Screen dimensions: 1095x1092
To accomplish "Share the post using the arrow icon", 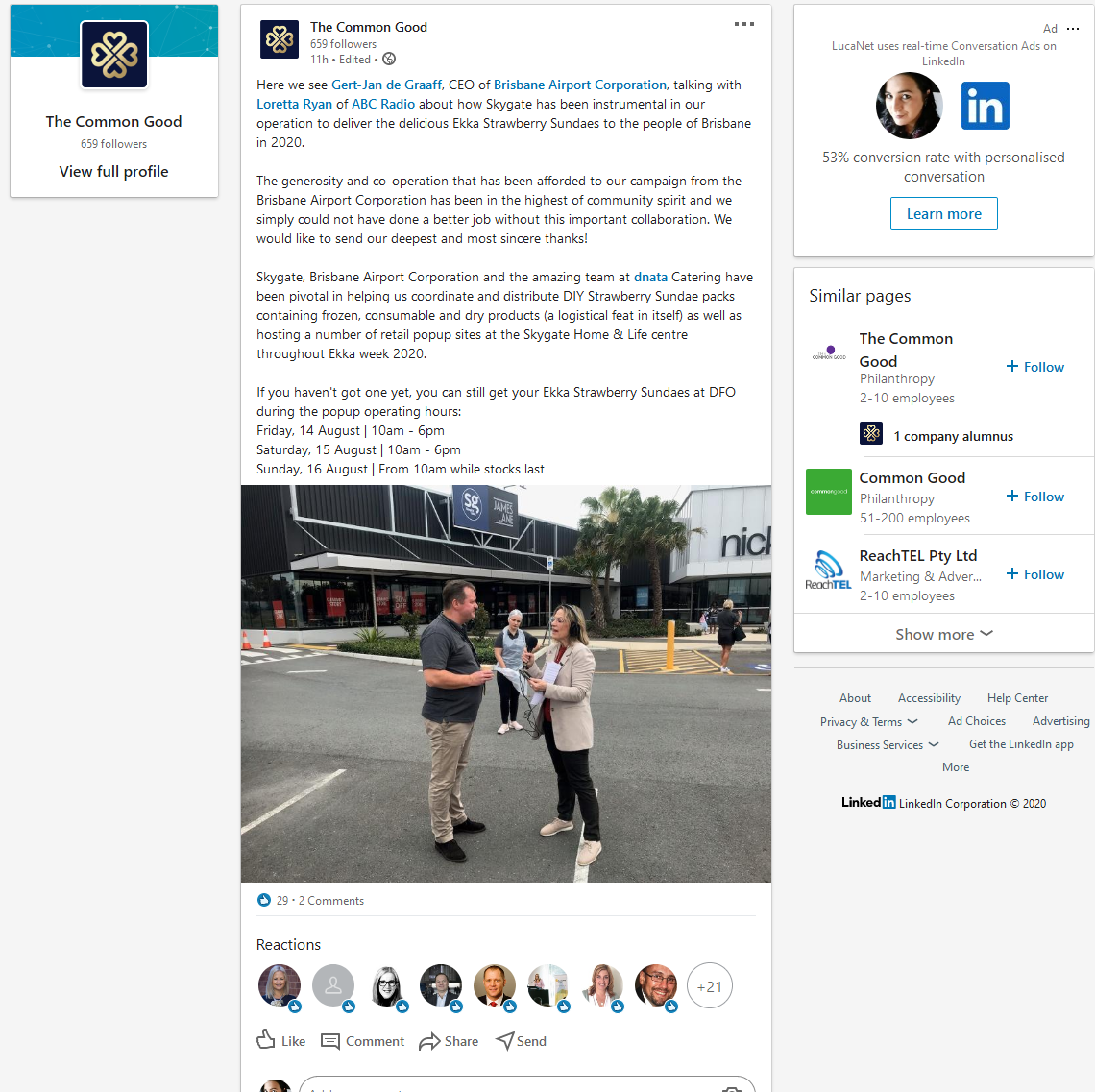I will pyautogui.click(x=449, y=1041).
